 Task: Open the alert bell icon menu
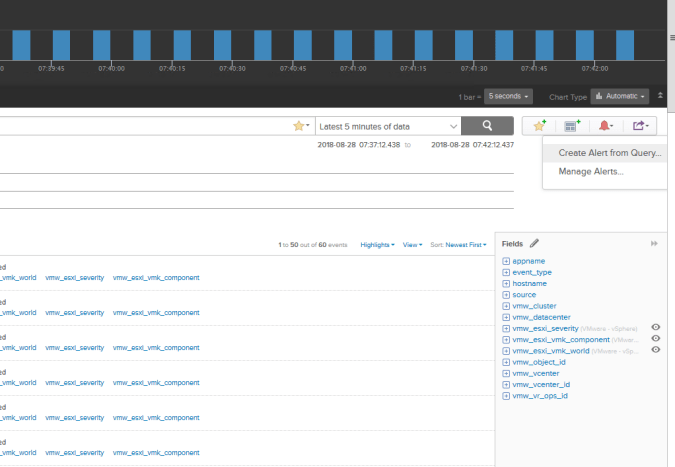tap(605, 126)
